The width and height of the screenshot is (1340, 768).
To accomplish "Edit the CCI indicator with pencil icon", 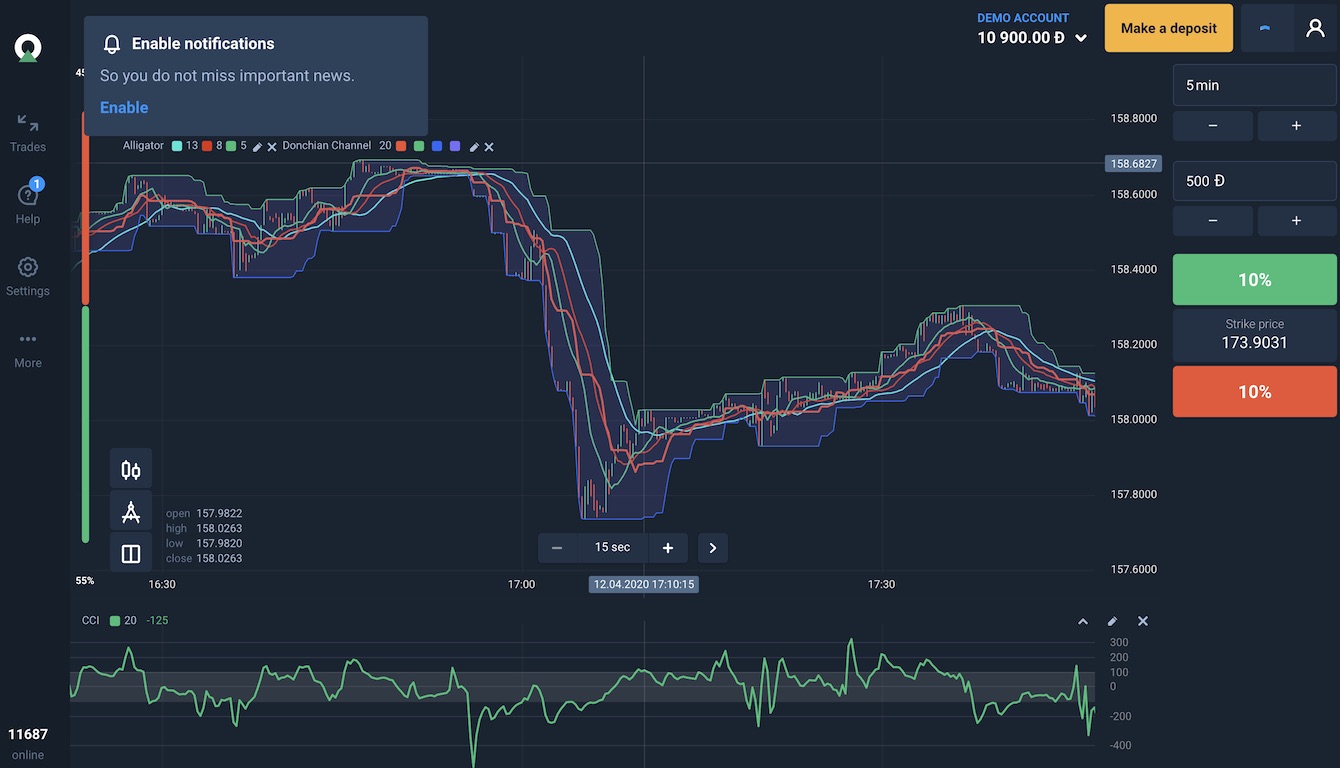I will pyautogui.click(x=1112, y=621).
